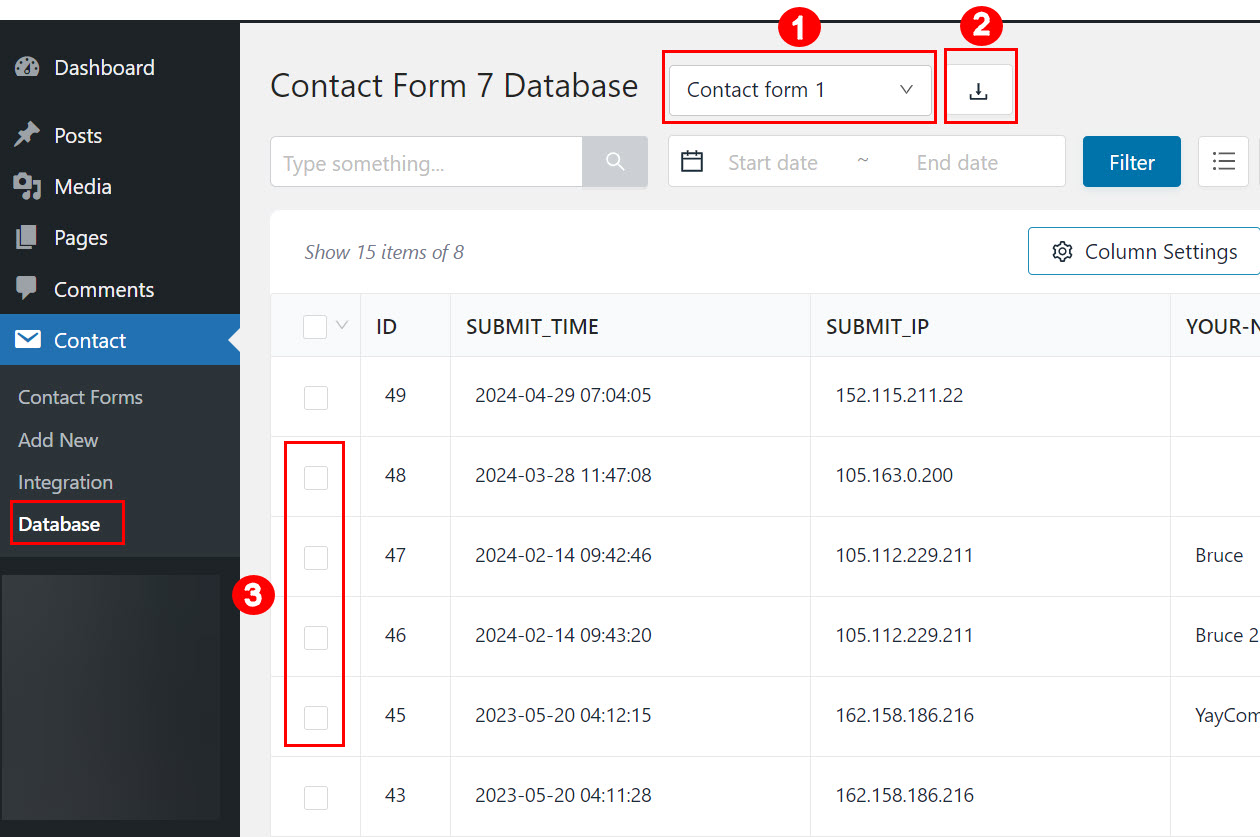The width and height of the screenshot is (1260, 837).
Task: Click the download export icon button
Action: click(978, 91)
